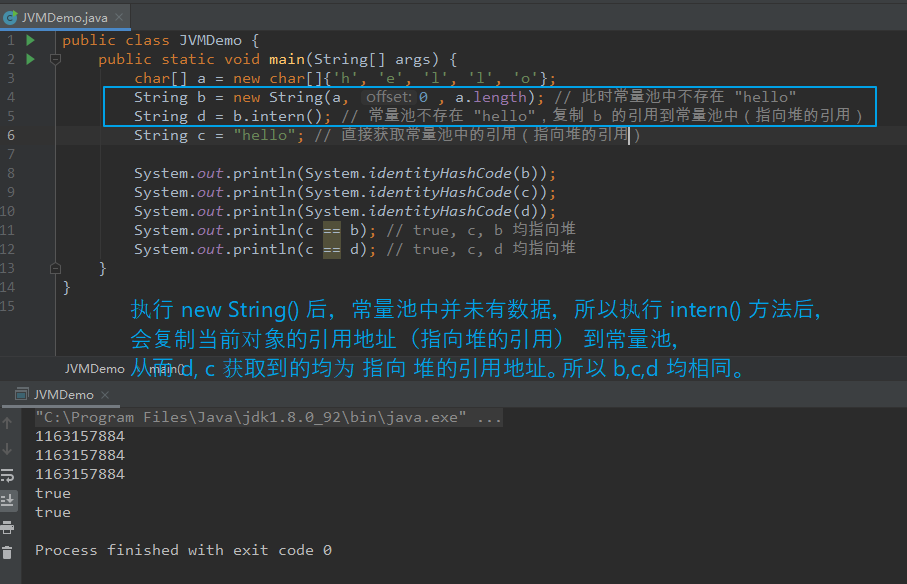
Task: Click the Print console output icon
Action: tap(7, 527)
